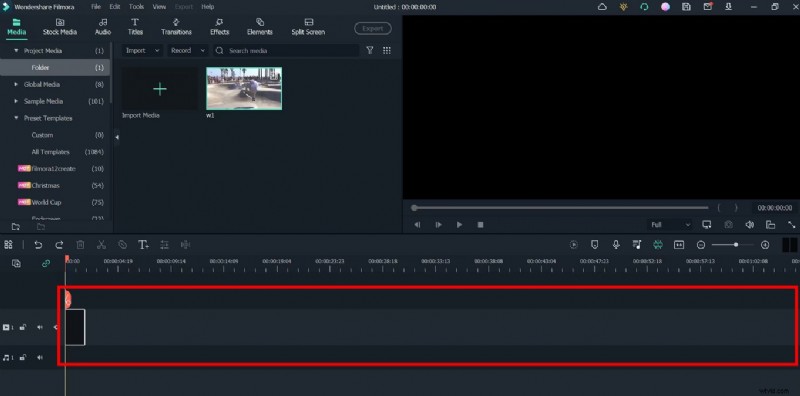Viewport: 800px width, 396px height.
Task: Zoom out the timeline
Action: pyautogui.click(x=701, y=245)
